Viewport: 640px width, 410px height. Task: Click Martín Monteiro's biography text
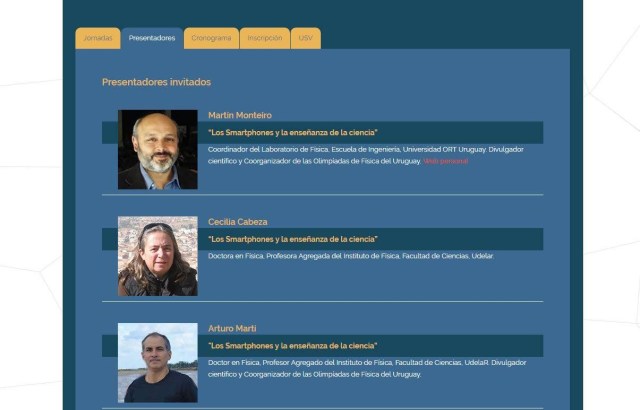click(366, 155)
